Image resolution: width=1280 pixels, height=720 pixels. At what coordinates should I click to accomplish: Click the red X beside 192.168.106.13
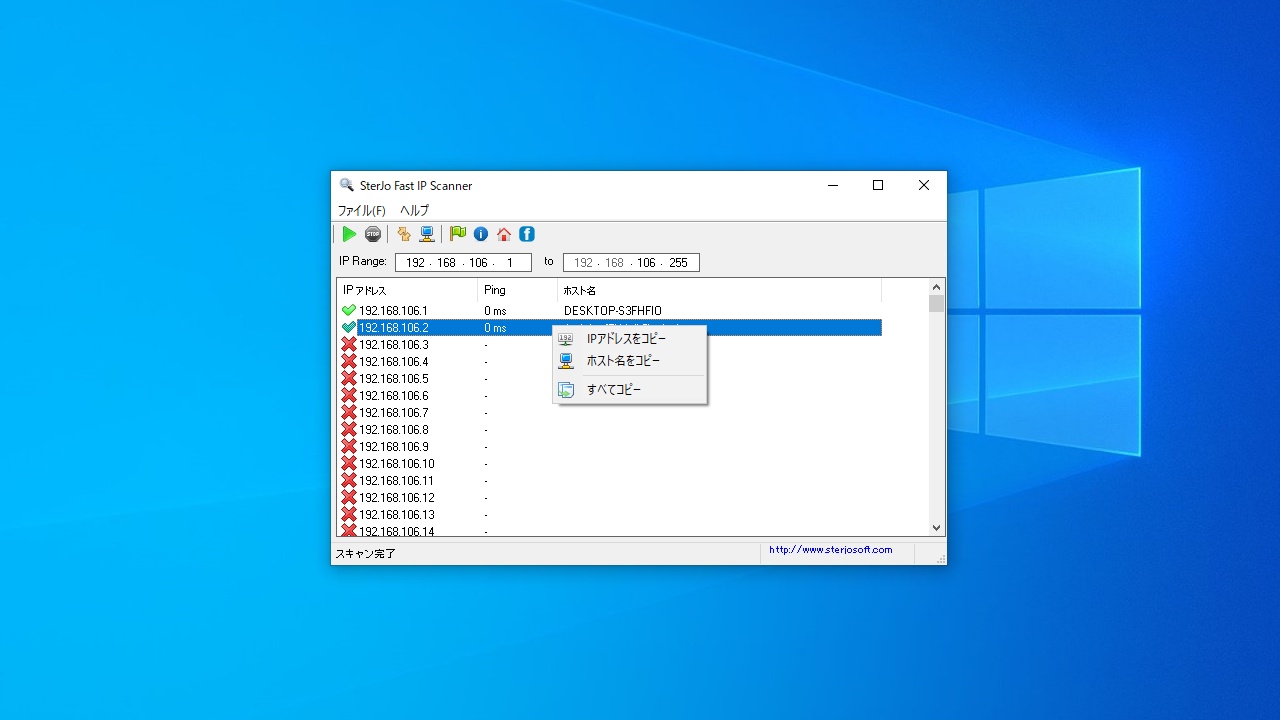tap(349, 514)
